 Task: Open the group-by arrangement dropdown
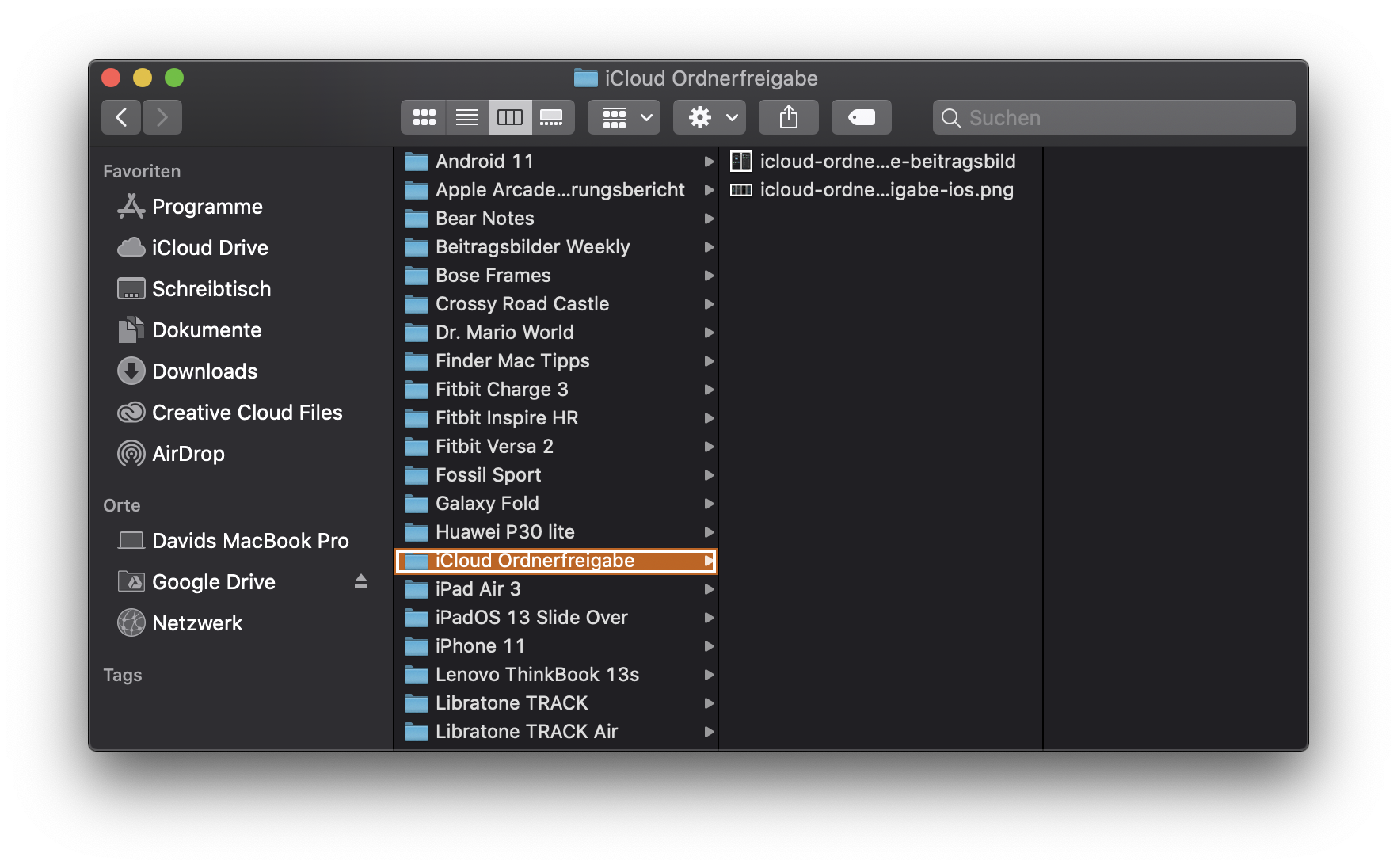click(x=624, y=117)
